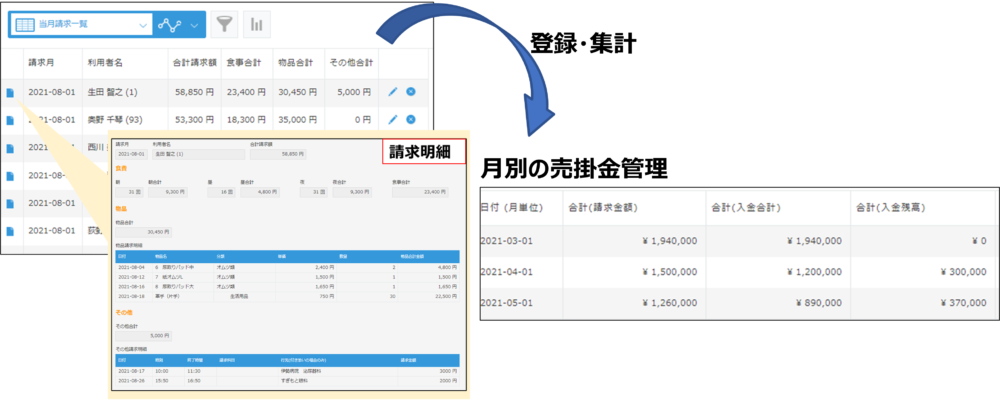Image resolution: width=1000 pixels, height=400 pixels.
Task: Click the table list icon in view selector
Action: [24, 25]
